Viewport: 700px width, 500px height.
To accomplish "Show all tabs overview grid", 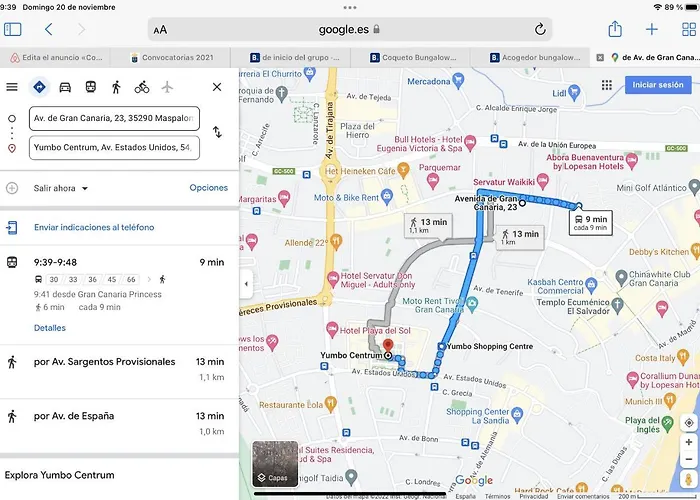I will 689,29.
